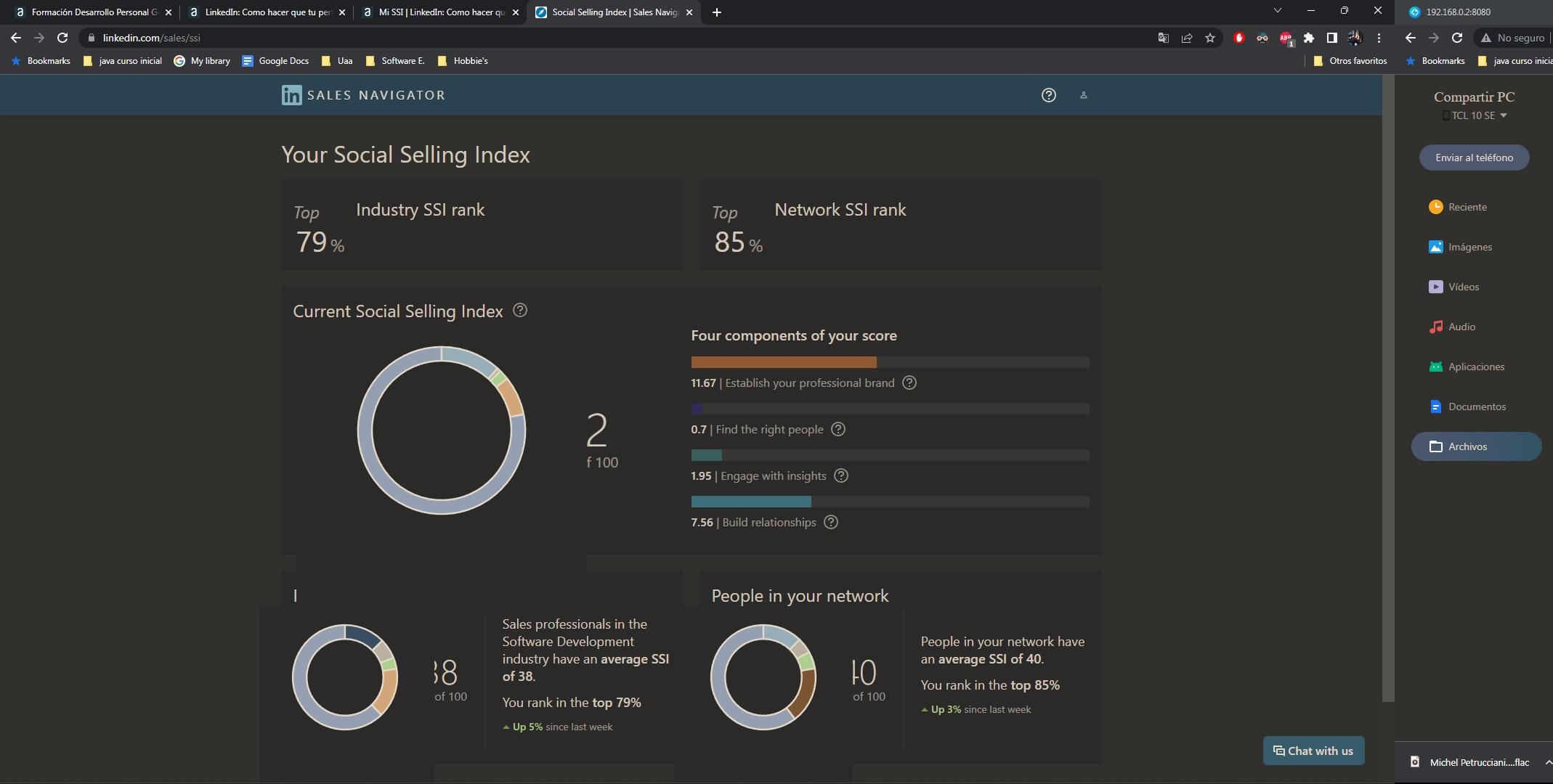Open the Hobbie's bookmark folder

pyautogui.click(x=463, y=61)
